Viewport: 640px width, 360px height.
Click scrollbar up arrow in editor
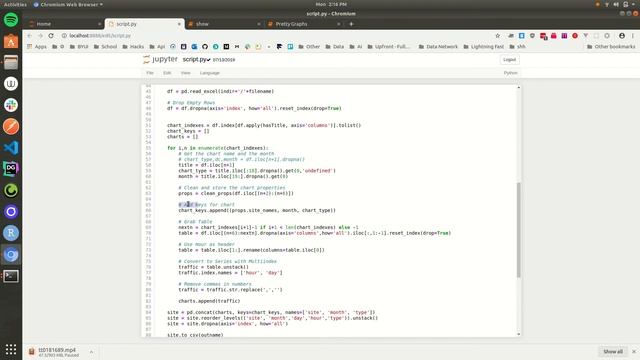(x=519, y=87)
